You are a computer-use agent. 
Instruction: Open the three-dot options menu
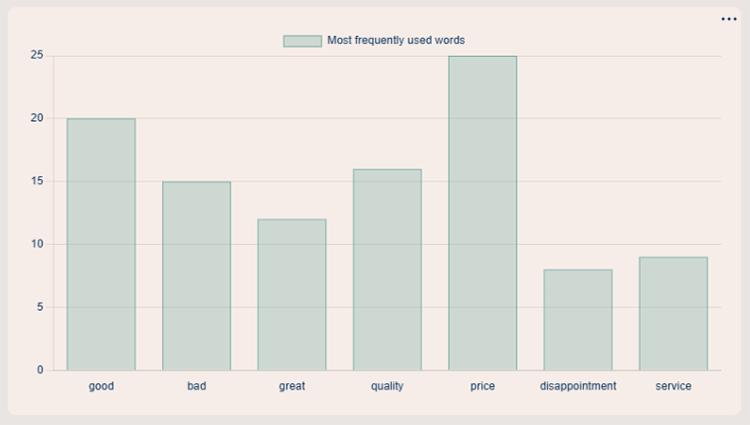[x=728, y=19]
